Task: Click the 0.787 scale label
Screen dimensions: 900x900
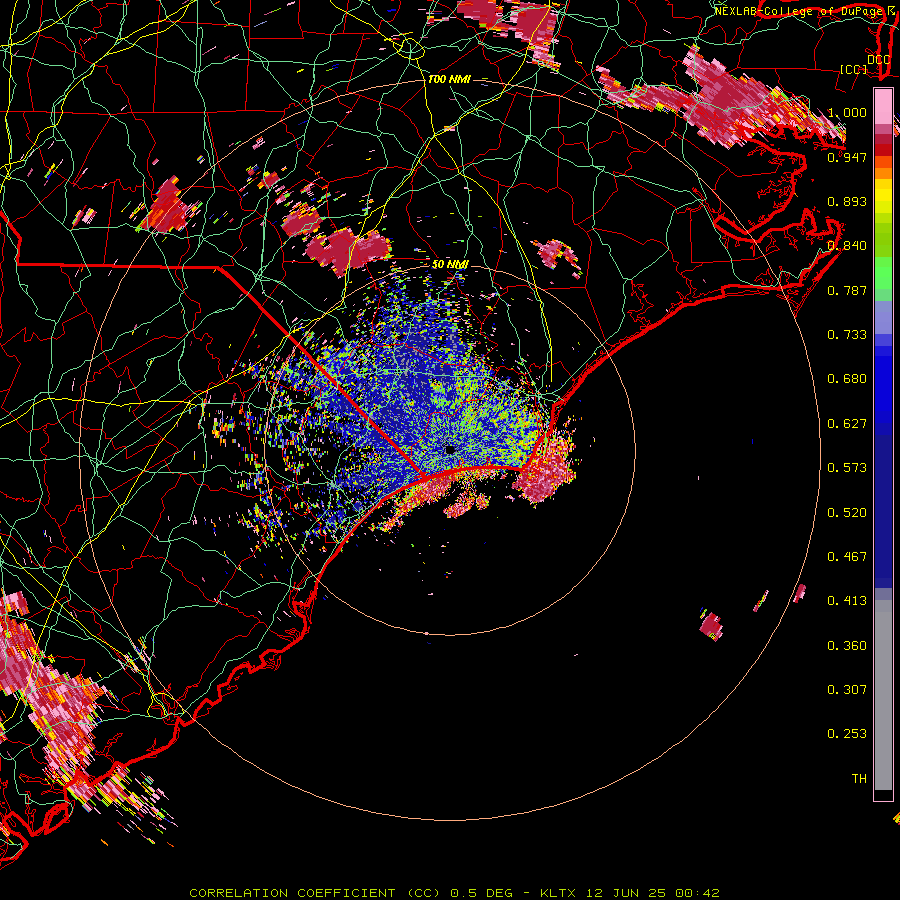Action: pos(847,290)
